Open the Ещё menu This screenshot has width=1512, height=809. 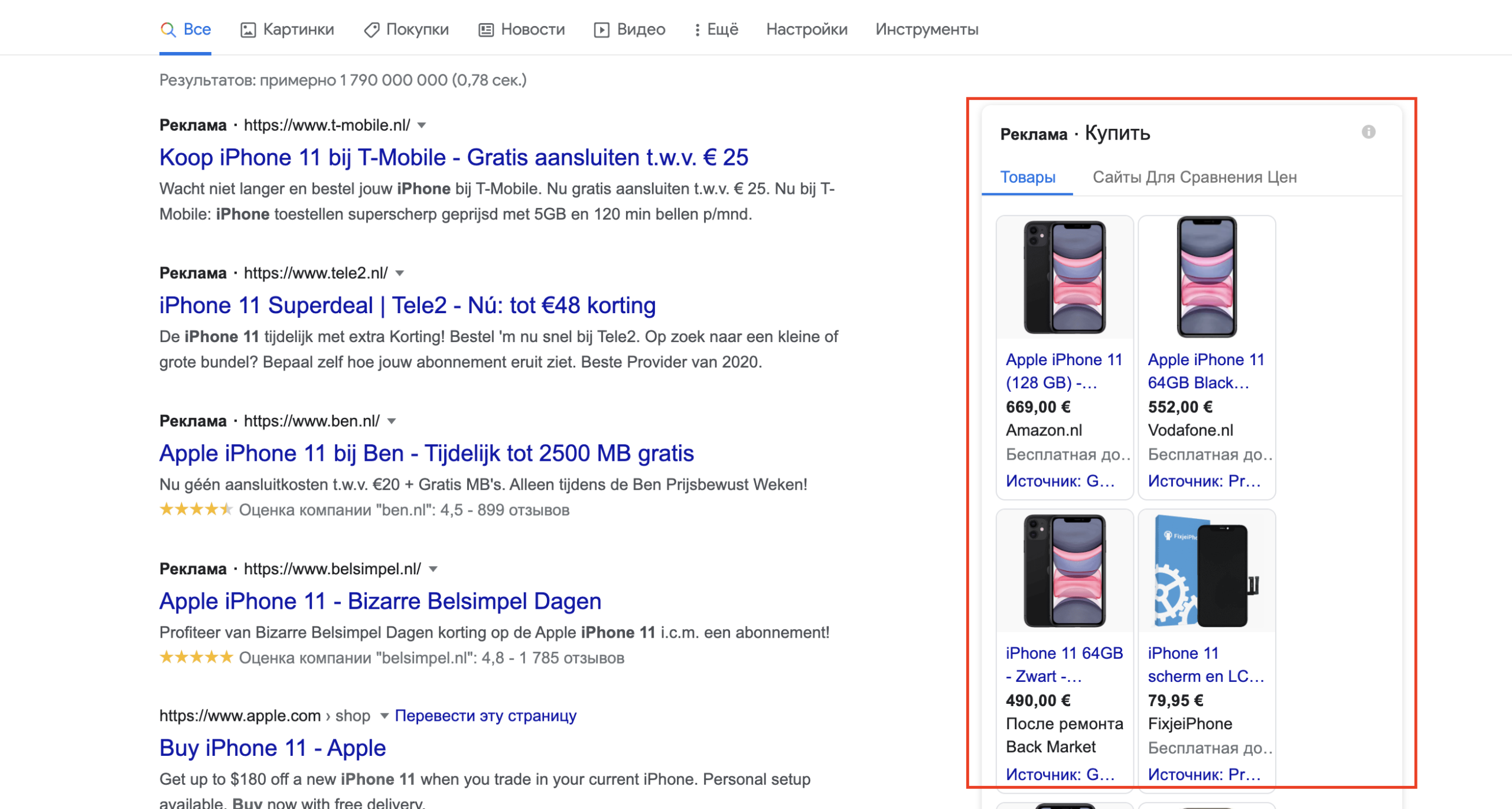point(716,29)
